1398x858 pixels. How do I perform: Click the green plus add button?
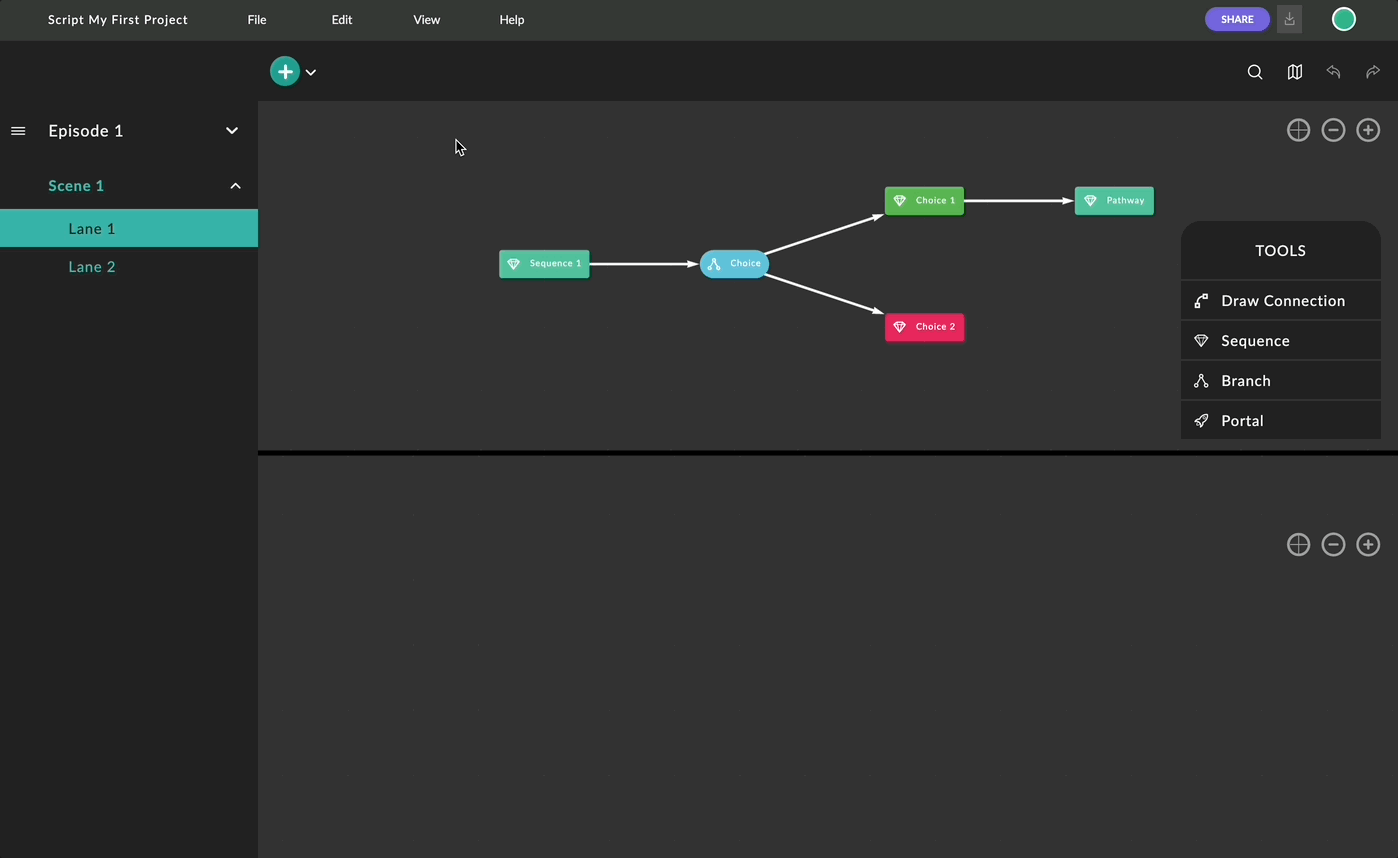pos(285,71)
